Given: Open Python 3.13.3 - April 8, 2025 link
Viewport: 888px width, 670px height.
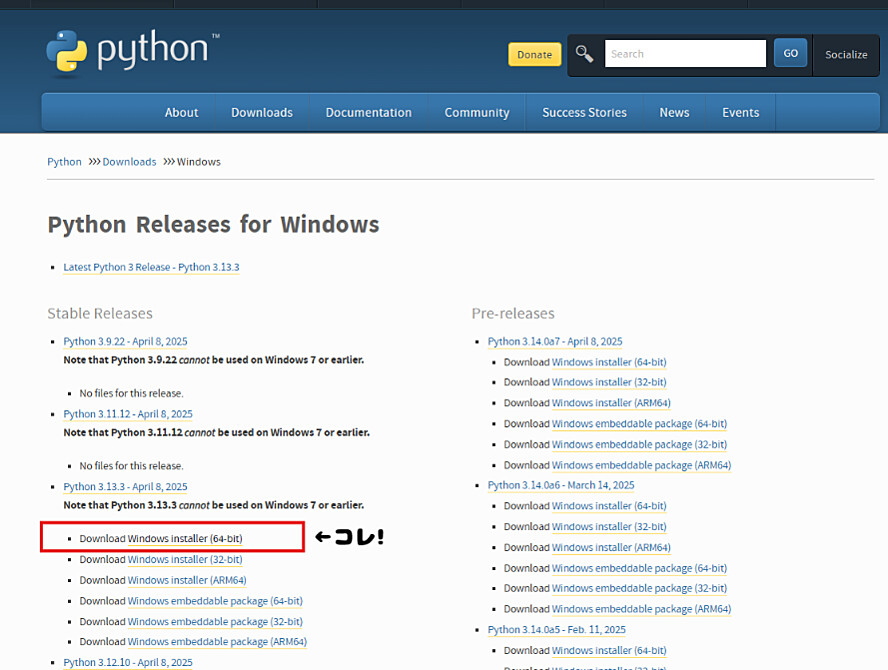Looking at the screenshot, I should pyautogui.click(x=125, y=487).
